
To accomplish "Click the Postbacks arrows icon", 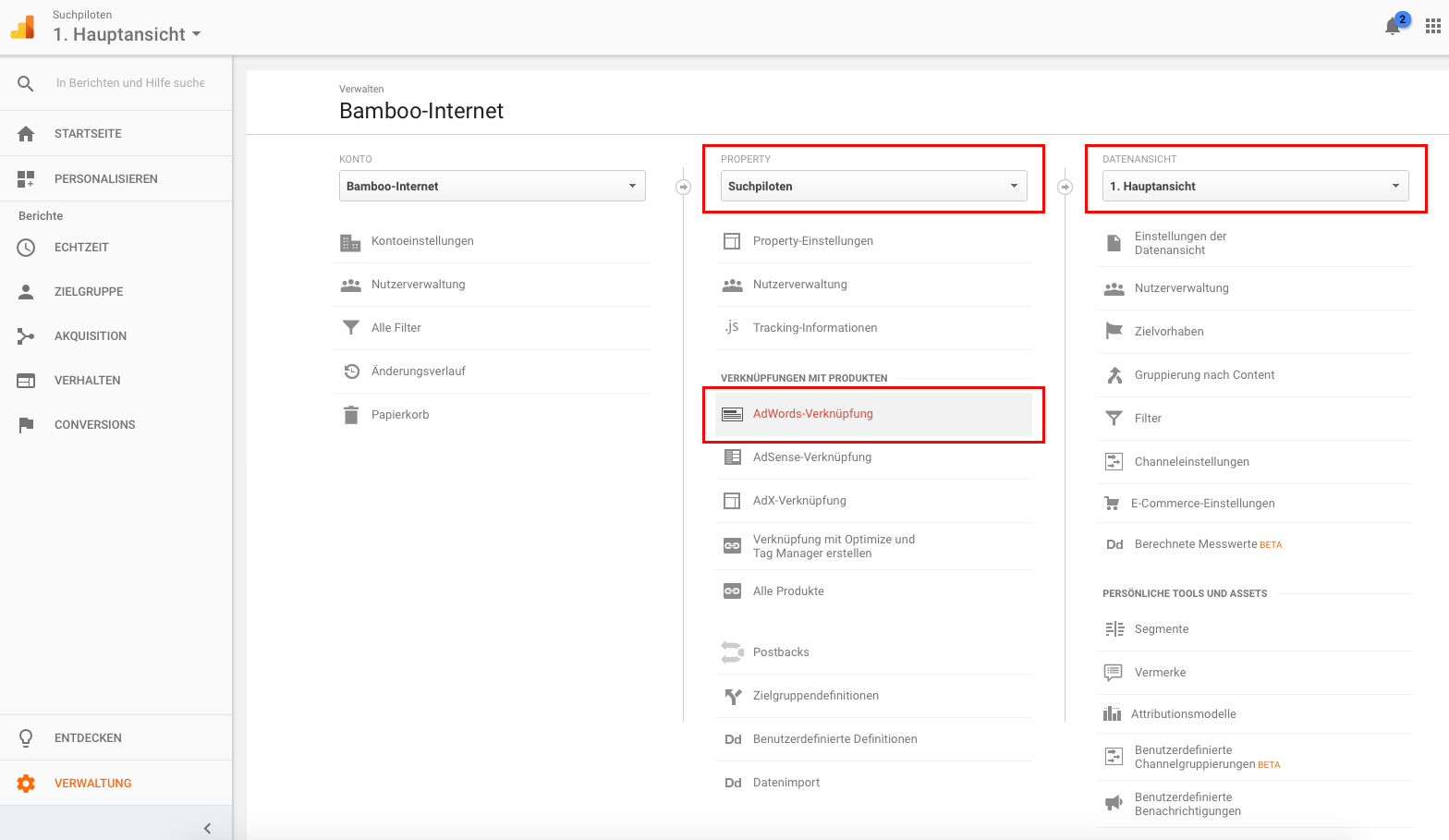I will point(732,652).
